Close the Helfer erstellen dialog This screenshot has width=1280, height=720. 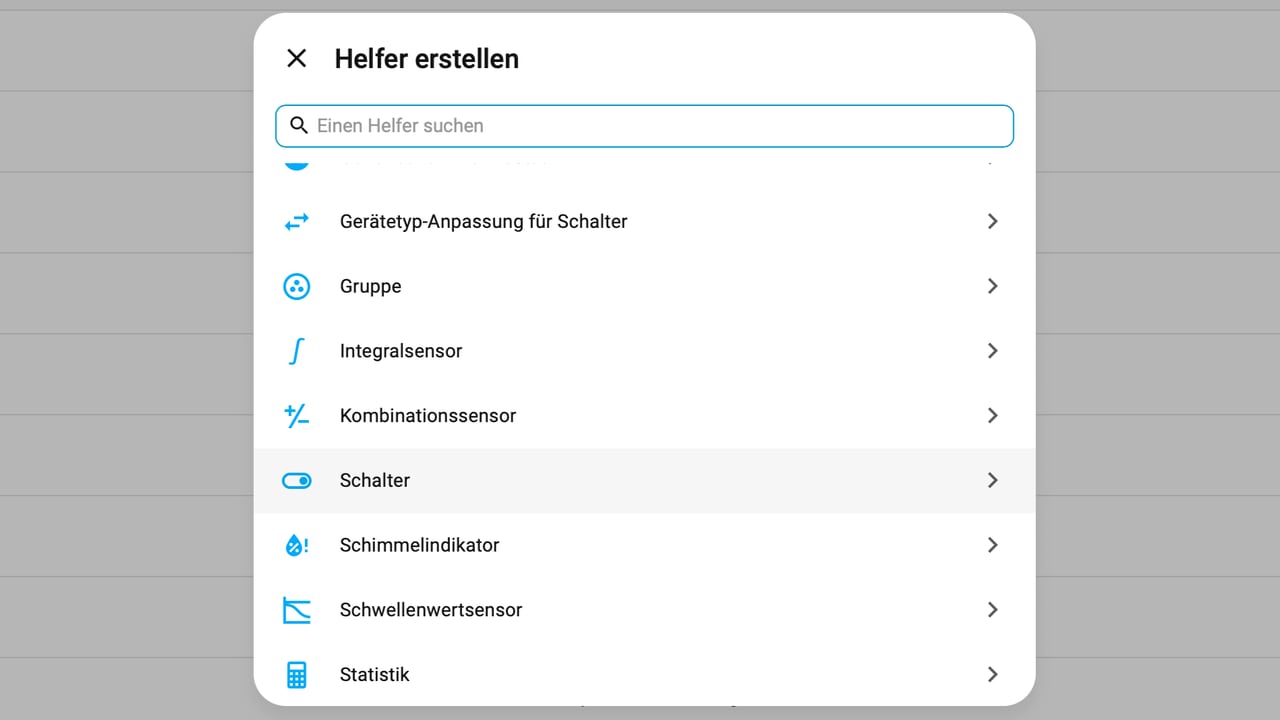click(x=297, y=59)
